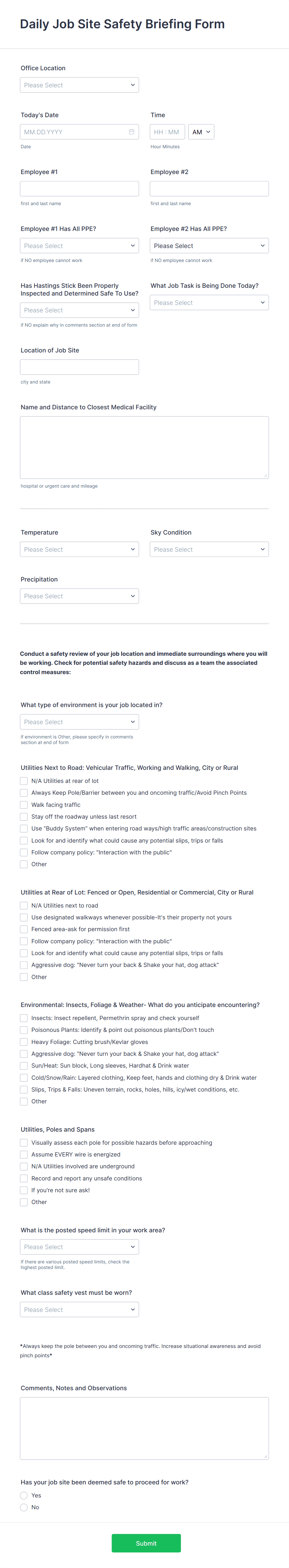This screenshot has width=289, height=1568.
Task: Open the safety vest class dropdown
Action: coord(79,1309)
